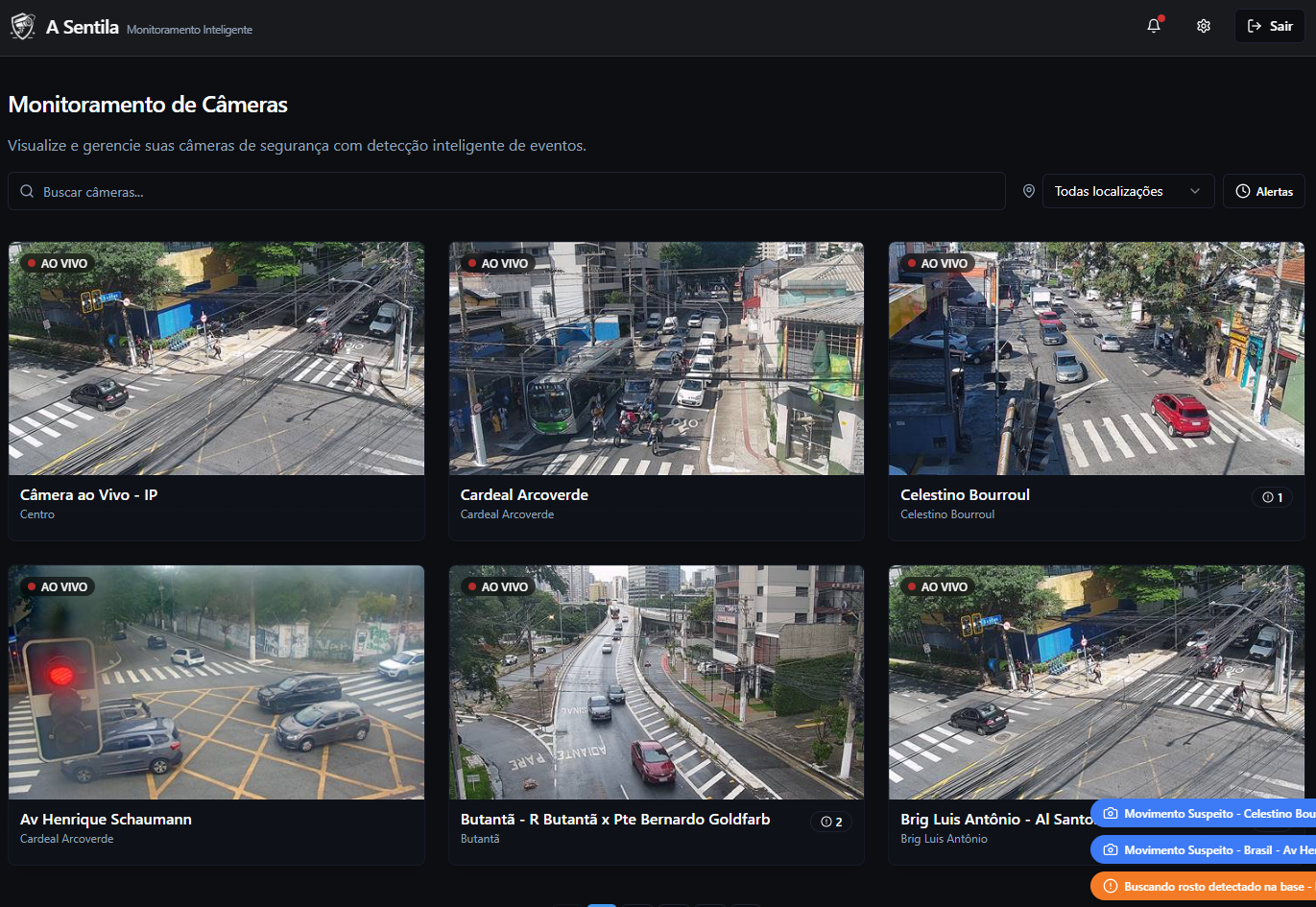Expand the Todas localizações dropdown

point(1128,191)
